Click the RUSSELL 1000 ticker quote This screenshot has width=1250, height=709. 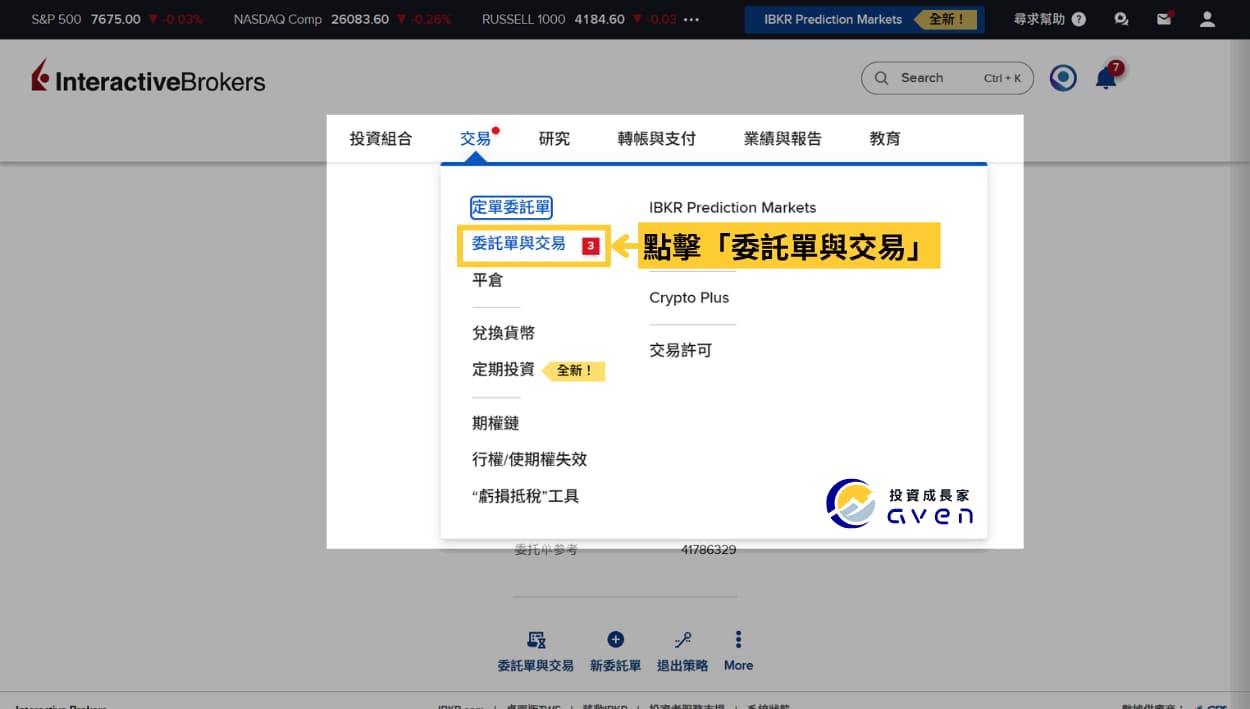click(579, 19)
